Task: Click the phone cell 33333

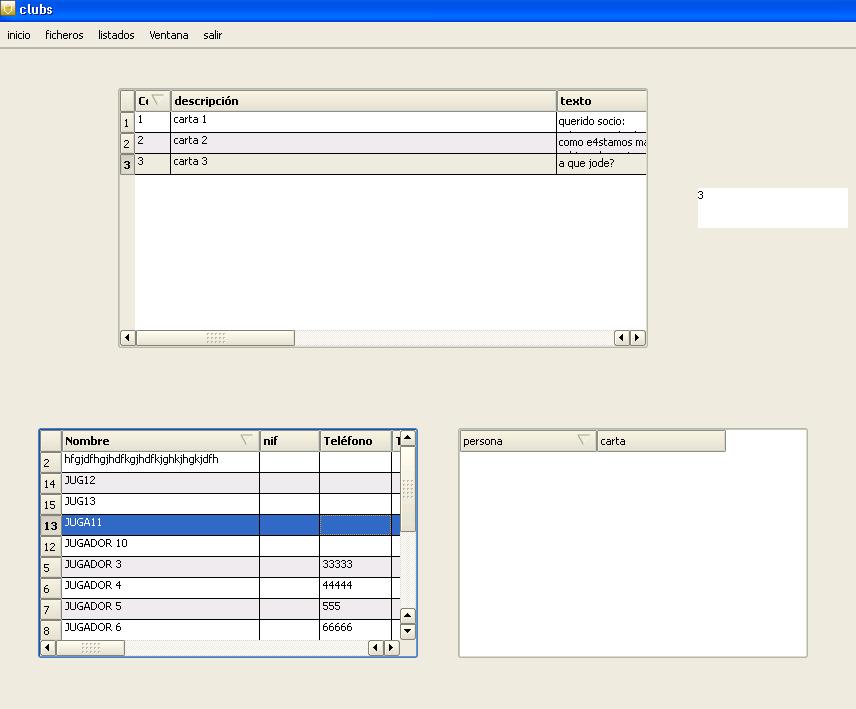Action: click(355, 567)
